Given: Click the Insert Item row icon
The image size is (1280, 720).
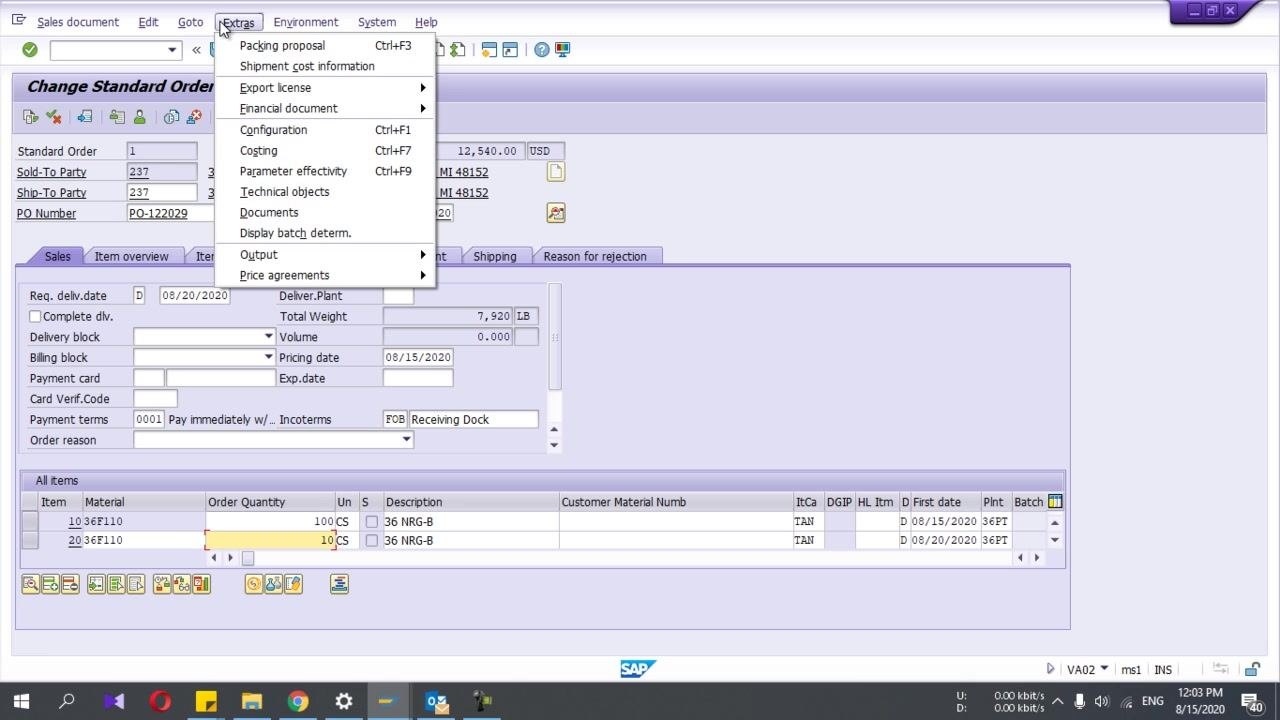Looking at the screenshot, I should pyautogui.click(x=50, y=584).
